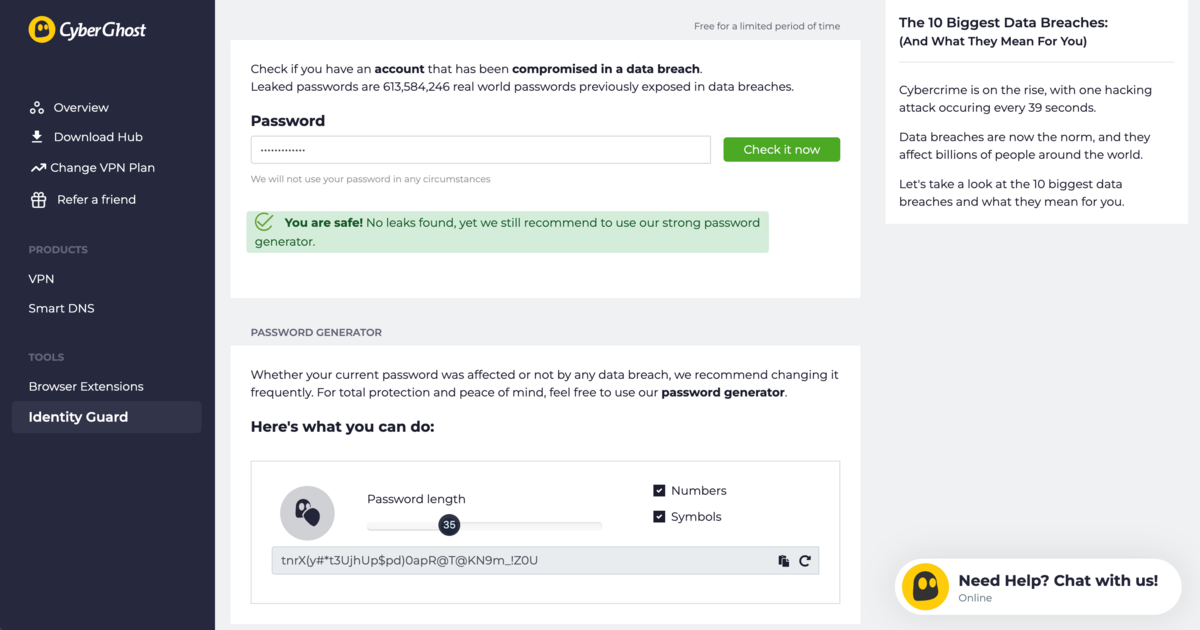Copy the generated password with the copy icon

click(783, 561)
